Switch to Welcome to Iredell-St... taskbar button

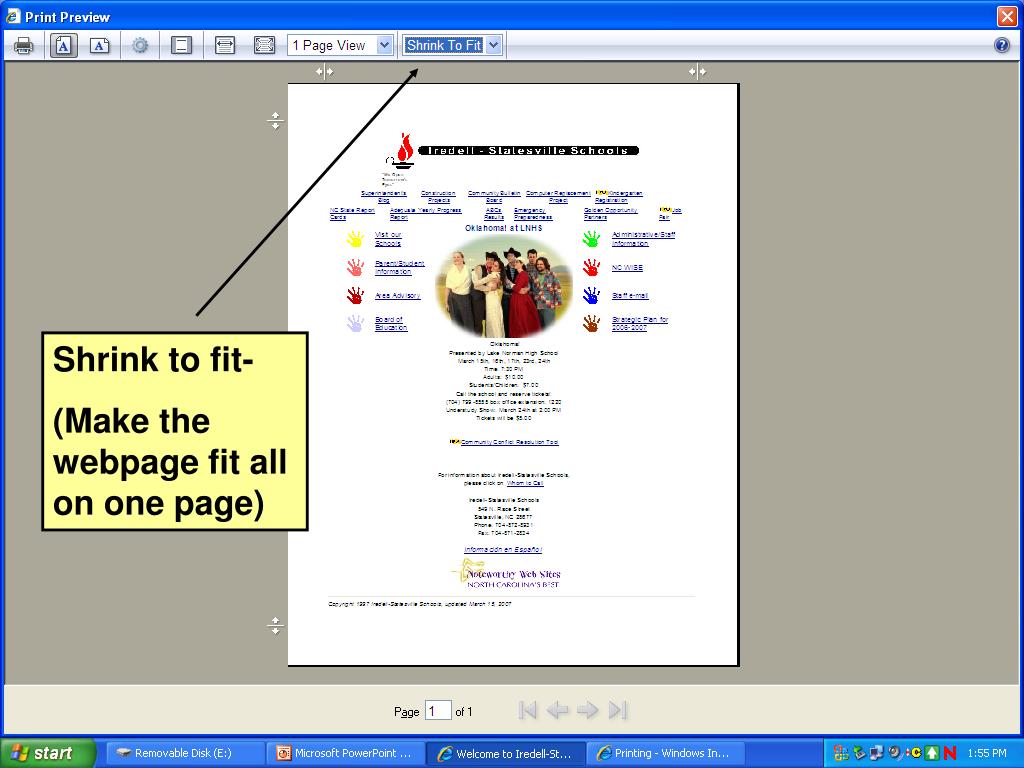click(505, 753)
